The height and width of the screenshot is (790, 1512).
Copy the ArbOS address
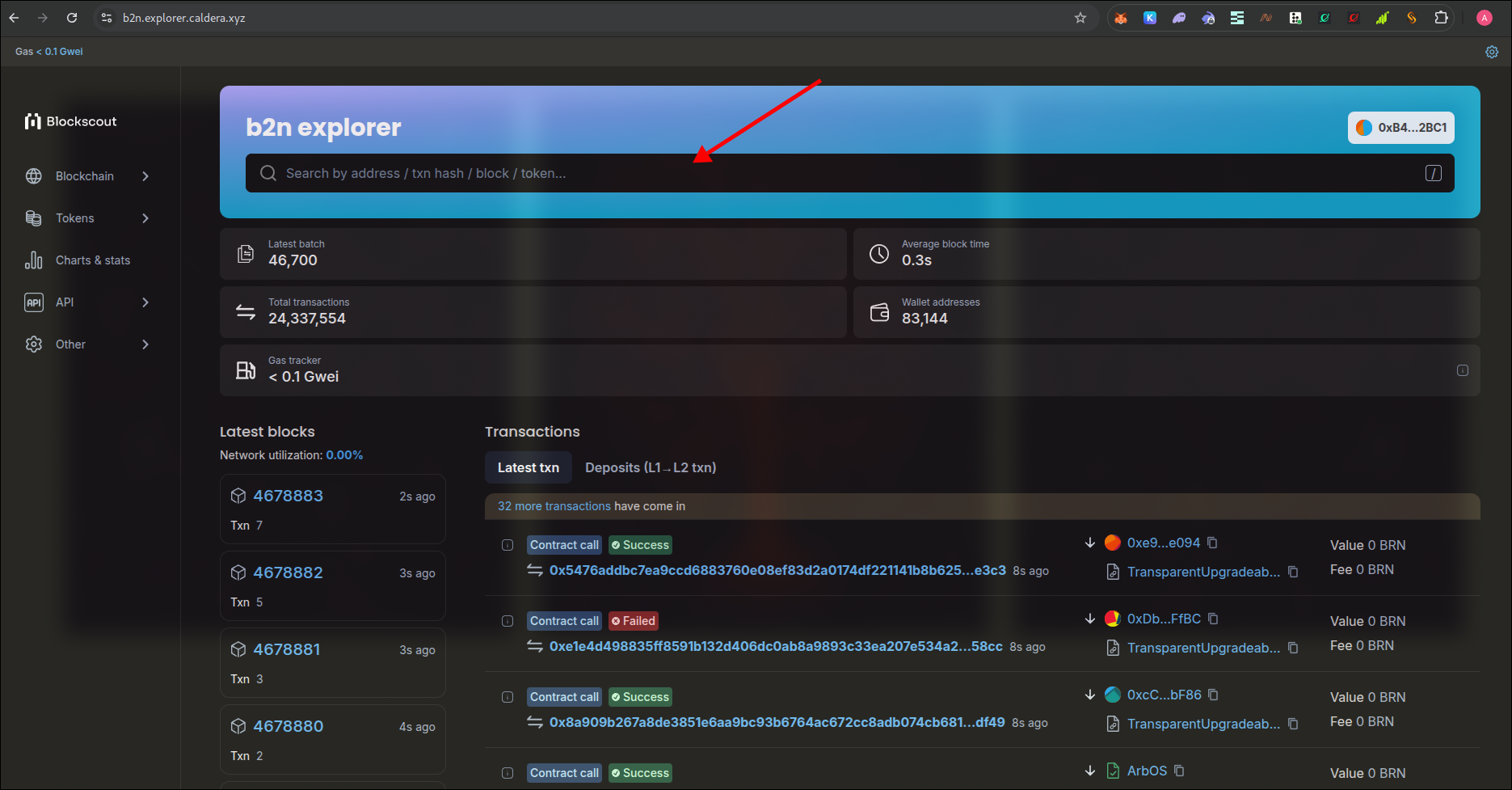pos(1179,771)
